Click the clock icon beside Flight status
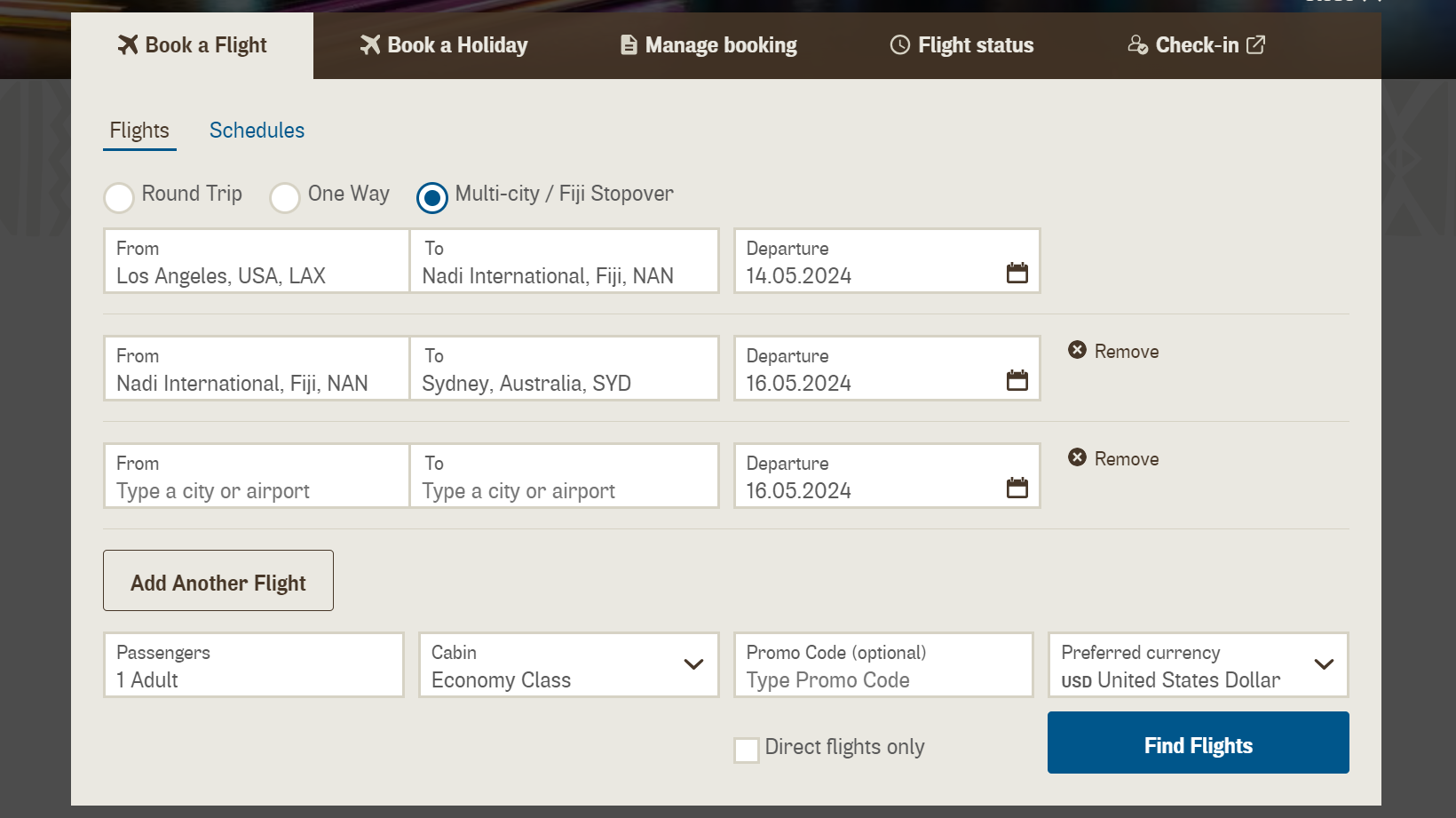This screenshot has height=818, width=1456. [x=899, y=45]
